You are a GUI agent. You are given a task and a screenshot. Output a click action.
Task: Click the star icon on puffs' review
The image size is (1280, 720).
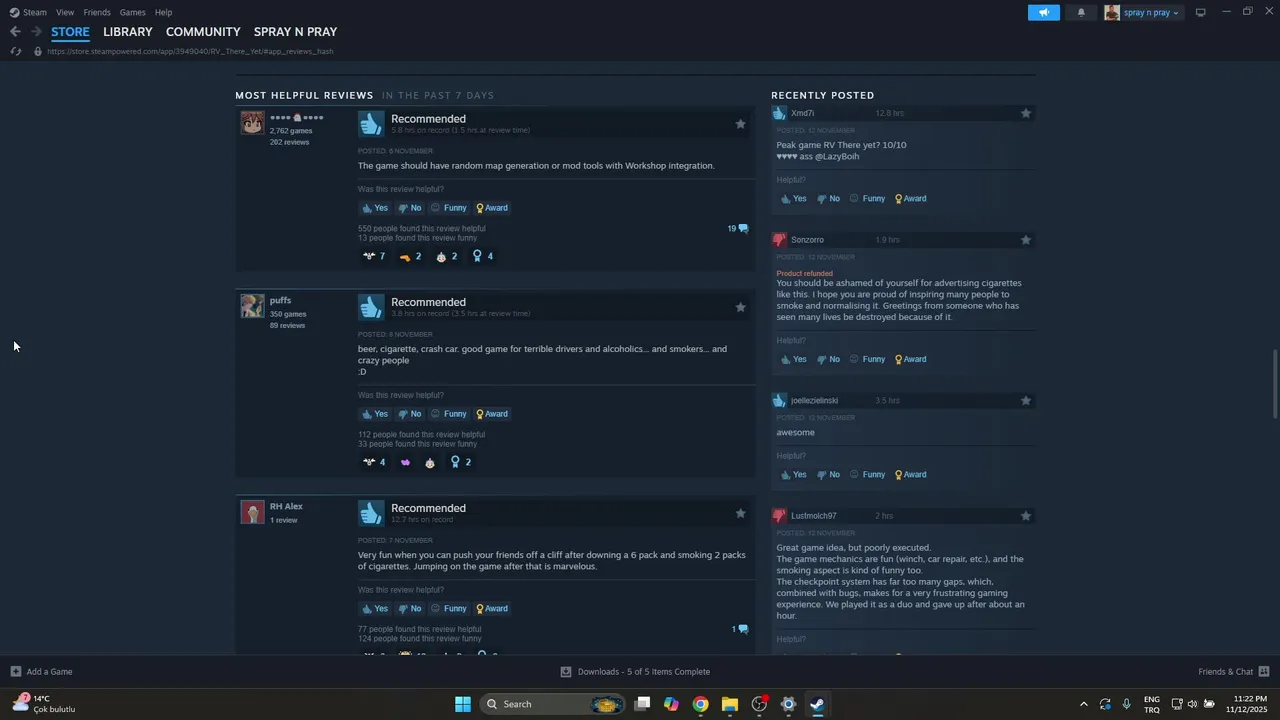(x=740, y=307)
